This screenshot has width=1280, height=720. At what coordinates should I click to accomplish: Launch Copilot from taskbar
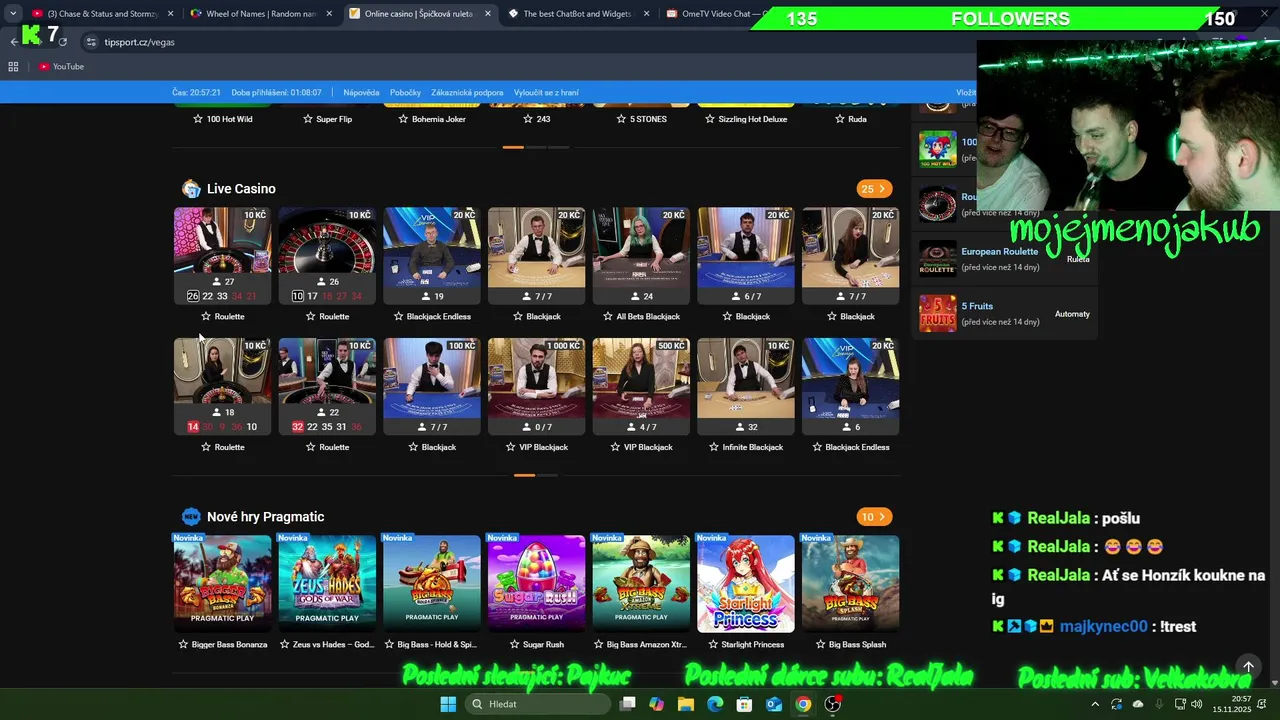(656, 704)
